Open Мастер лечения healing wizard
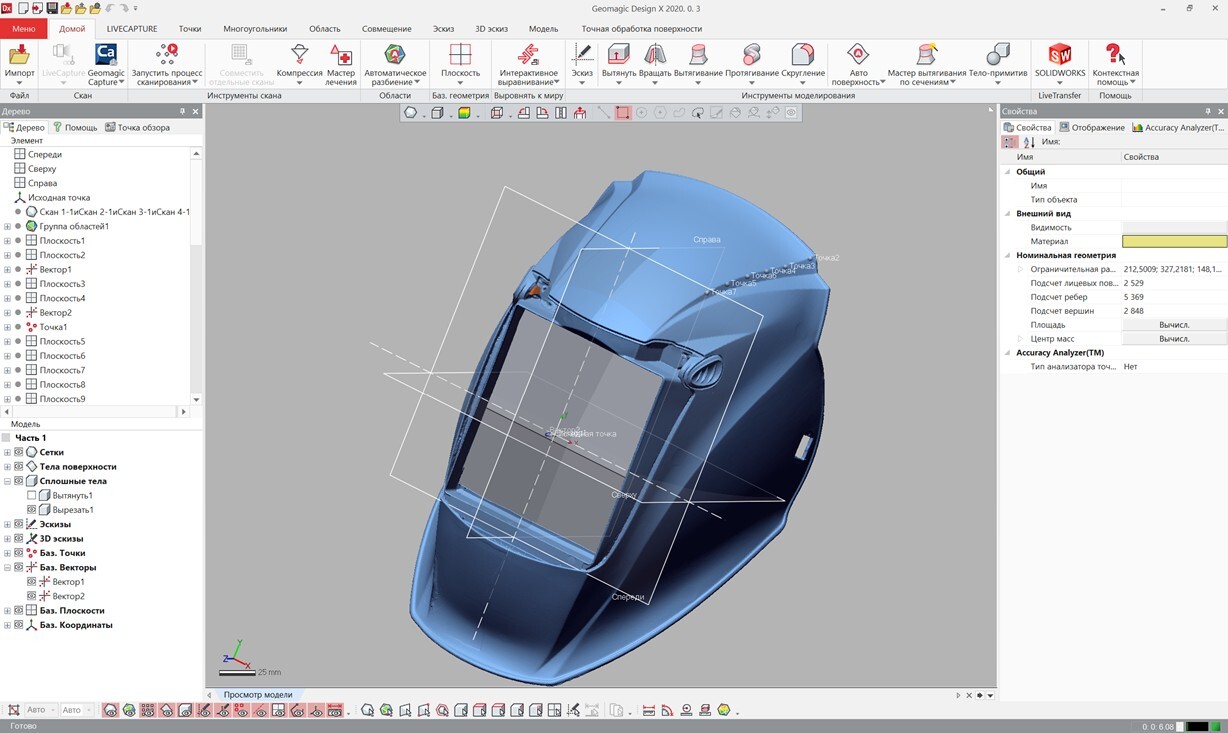 341,65
